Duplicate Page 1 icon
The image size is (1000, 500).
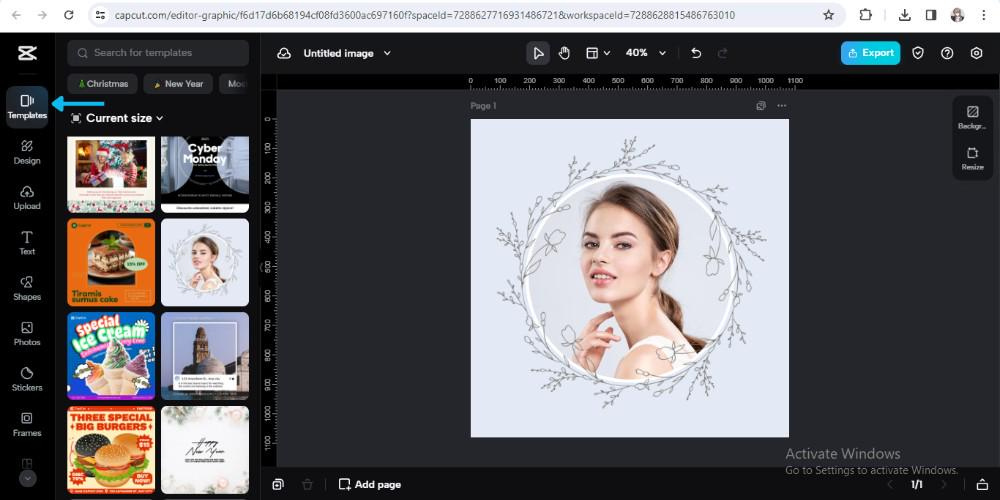761,106
